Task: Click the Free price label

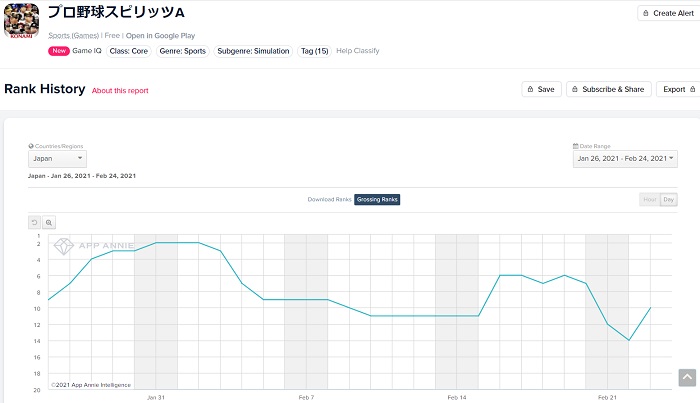Action: click(112, 35)
